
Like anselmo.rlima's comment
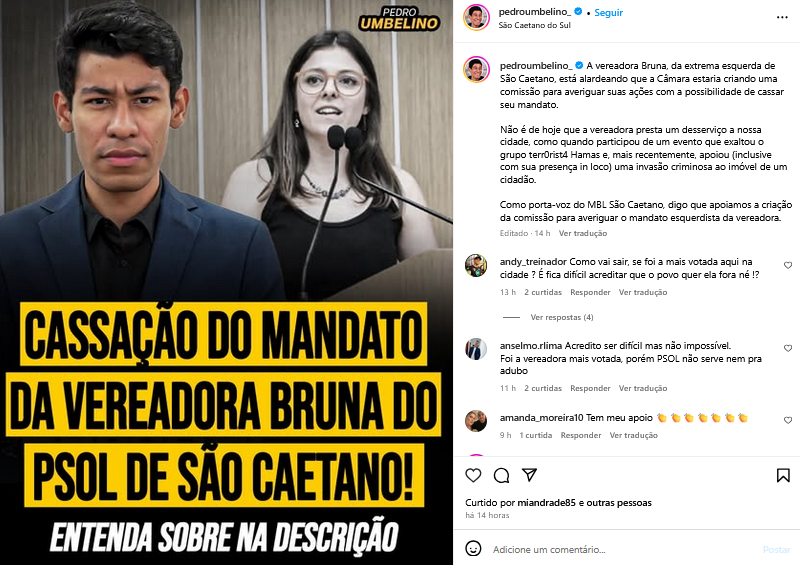pos(788,348)
